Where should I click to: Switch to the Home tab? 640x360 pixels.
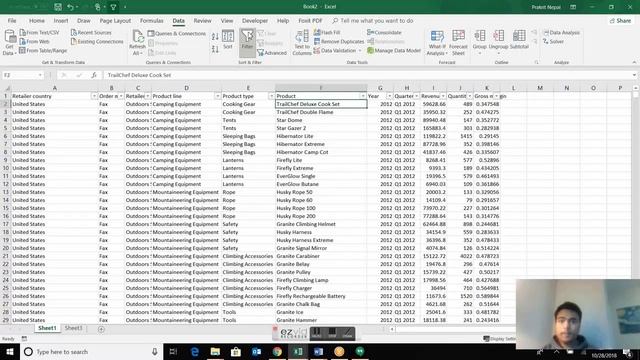[x=37, y=20]
